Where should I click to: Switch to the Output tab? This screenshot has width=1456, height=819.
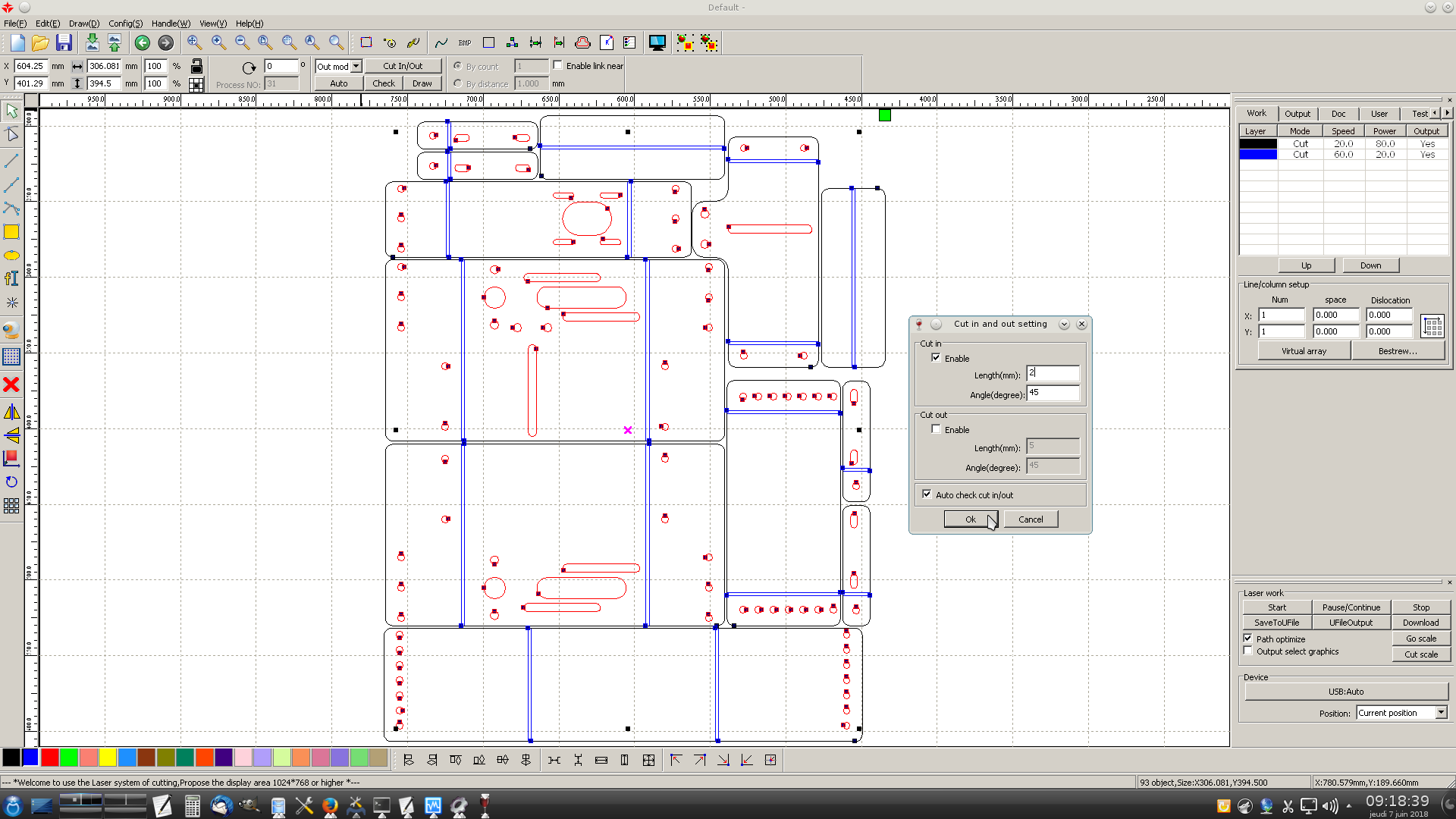1297,114
